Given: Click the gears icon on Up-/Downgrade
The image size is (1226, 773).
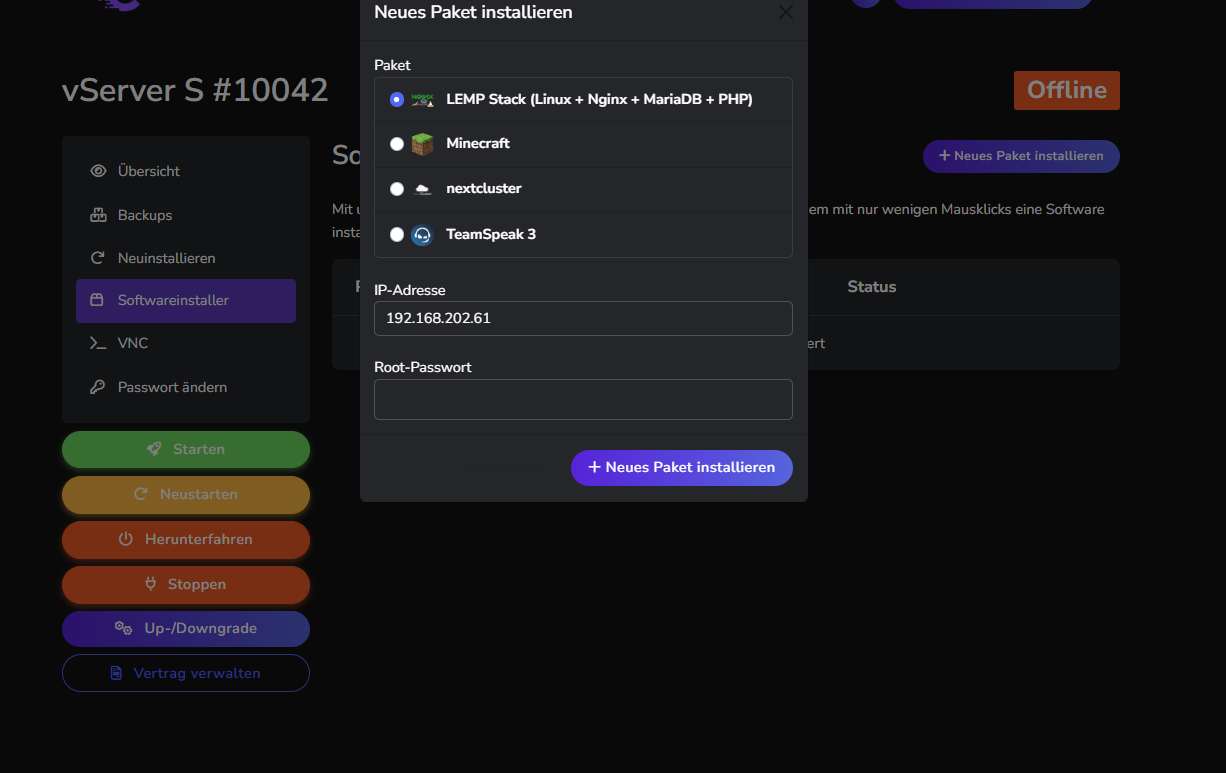Looking at the screenshot, I should point(124,628).
